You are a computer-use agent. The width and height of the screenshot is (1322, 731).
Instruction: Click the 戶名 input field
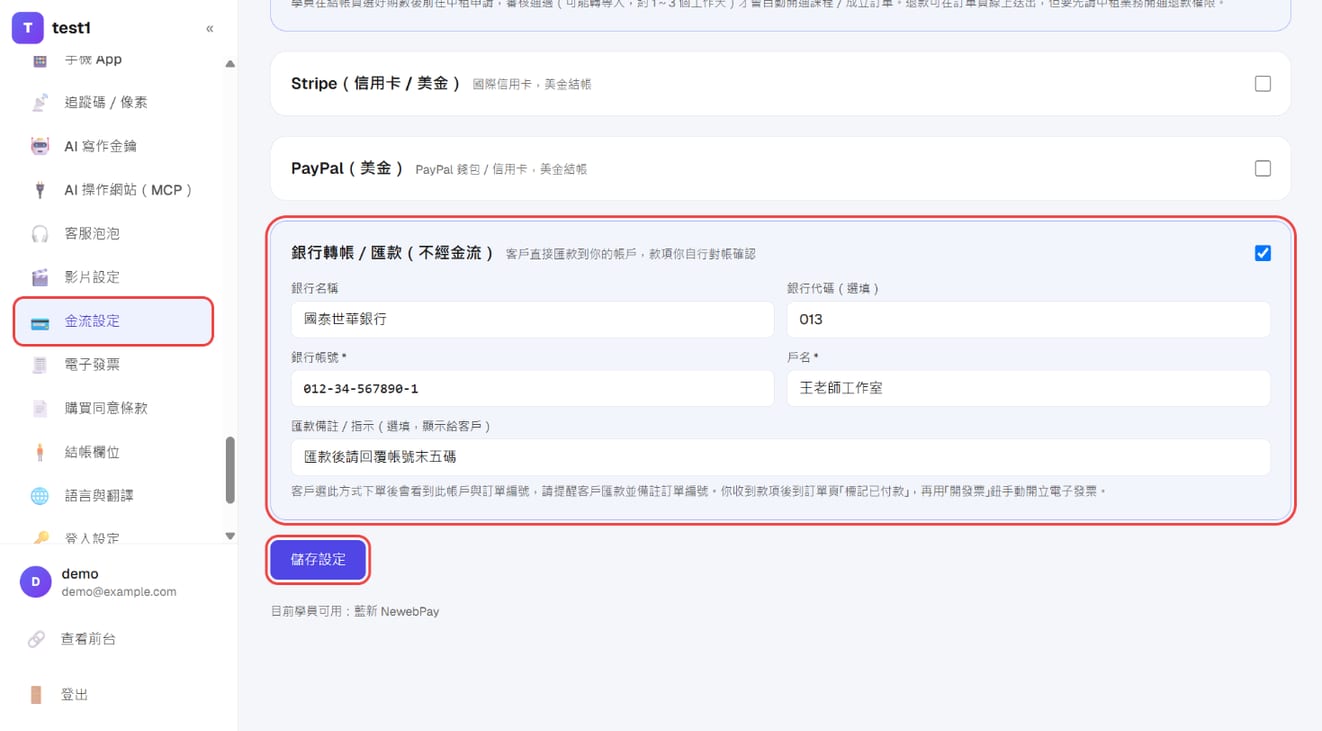tap(1029, 389)
